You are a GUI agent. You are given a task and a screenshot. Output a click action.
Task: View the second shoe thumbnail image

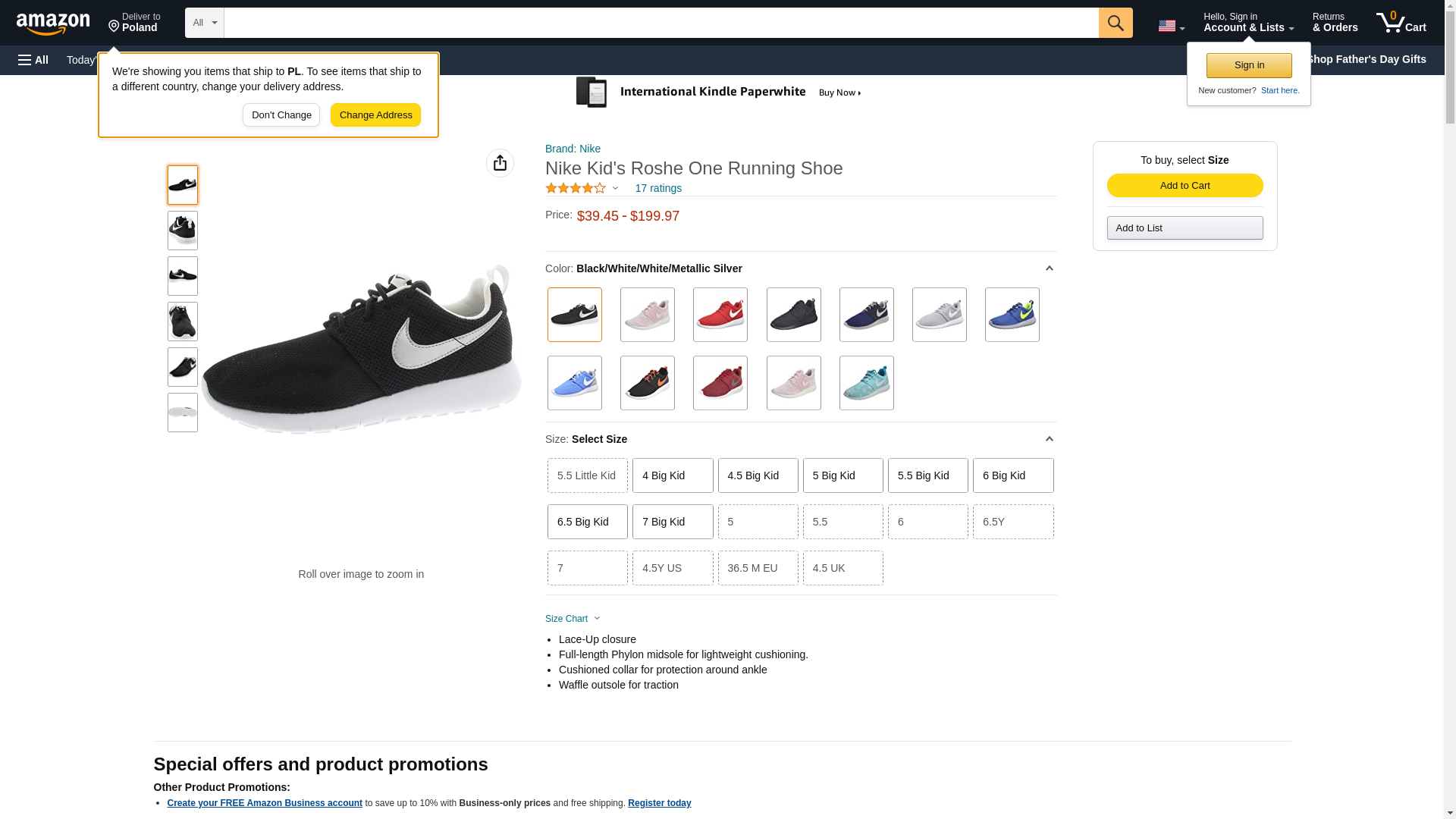click(x=183, y=231)
